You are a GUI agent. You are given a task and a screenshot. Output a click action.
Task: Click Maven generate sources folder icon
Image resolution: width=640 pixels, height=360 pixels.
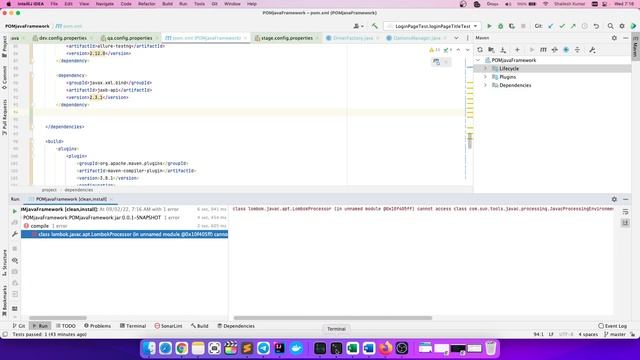click(x=491, y=50)
